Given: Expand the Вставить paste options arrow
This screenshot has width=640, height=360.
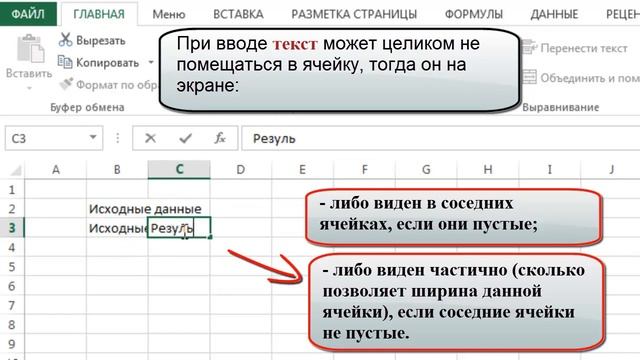Looking at the screenshot, I should (x=29, y=89).
